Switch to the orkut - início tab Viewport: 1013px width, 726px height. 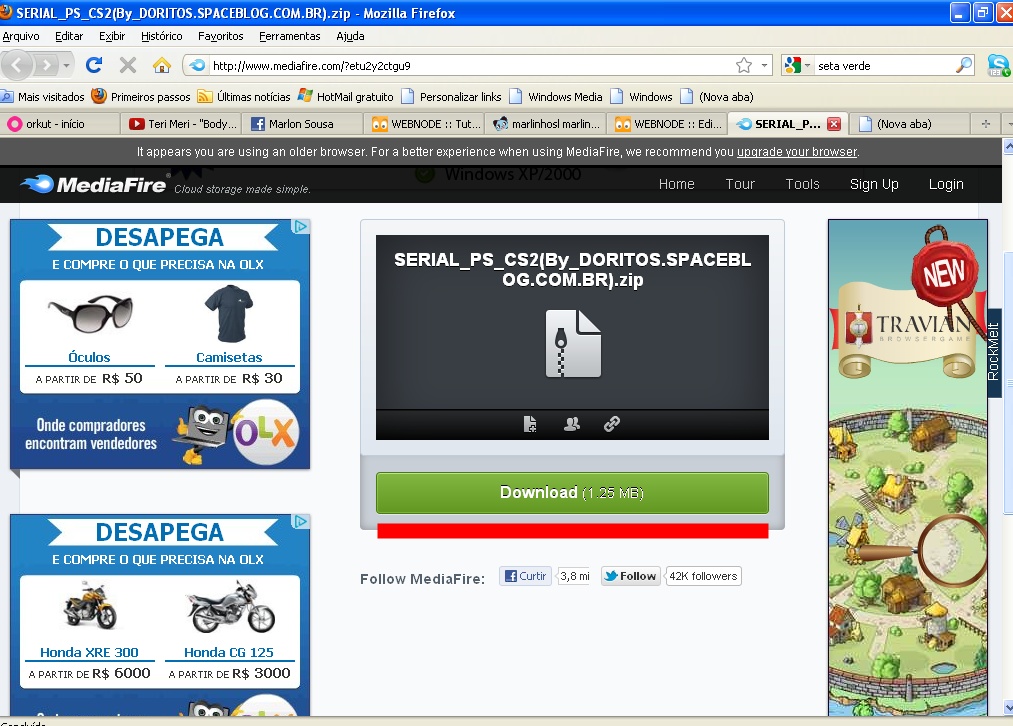click(x=60, y=124)
